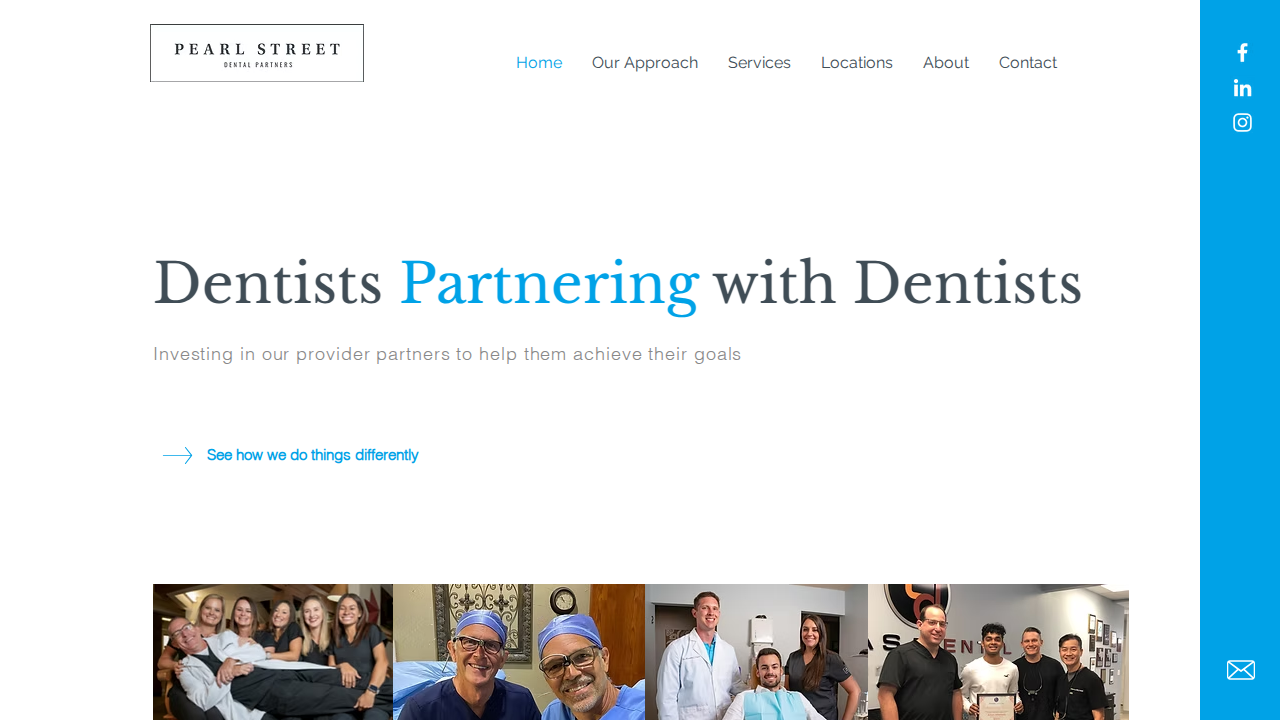Go to the Home menu item
This screenshot has width=1280, height=720.
[x=539, y=63]
